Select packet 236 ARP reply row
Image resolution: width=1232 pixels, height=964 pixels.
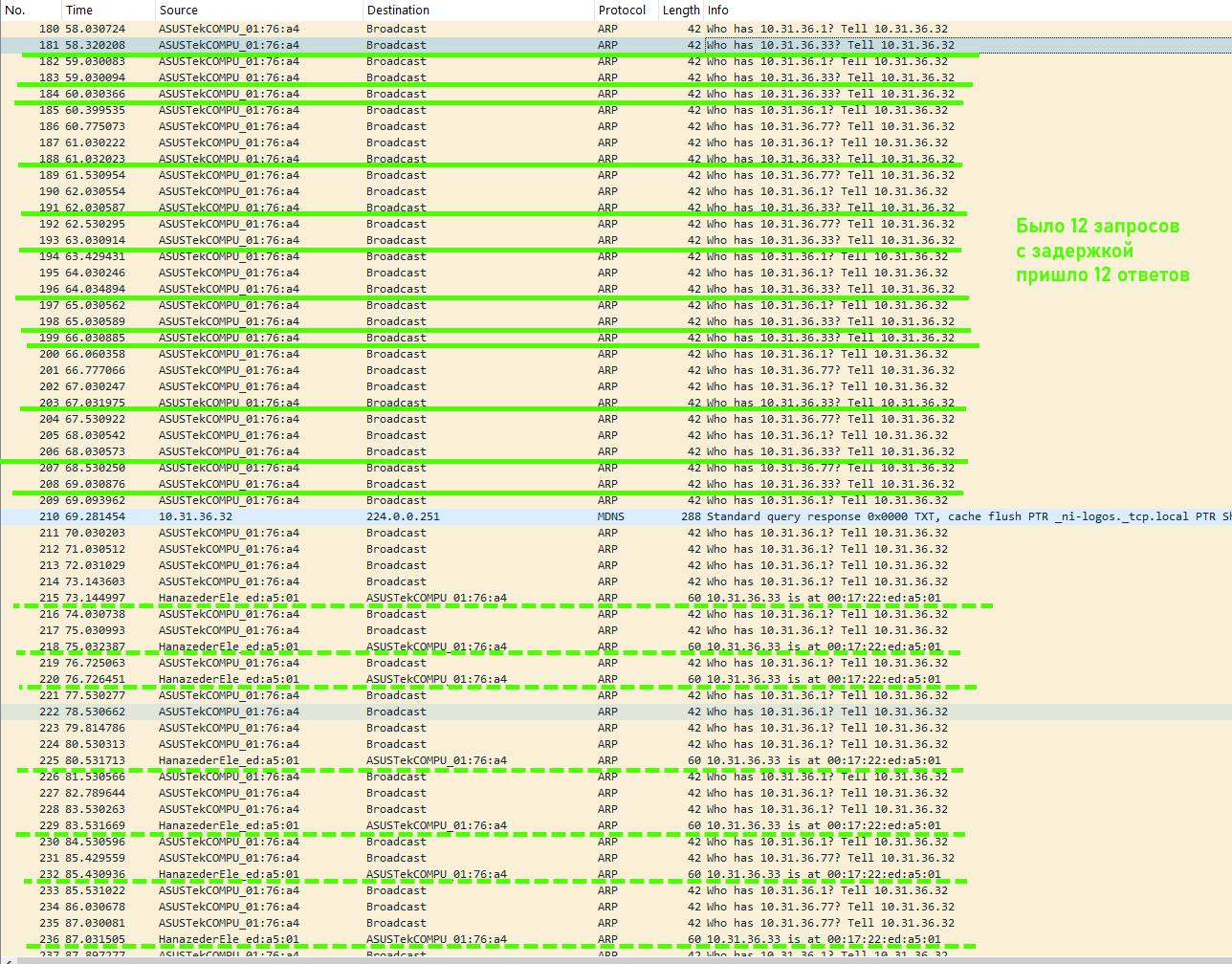(383, 939)
